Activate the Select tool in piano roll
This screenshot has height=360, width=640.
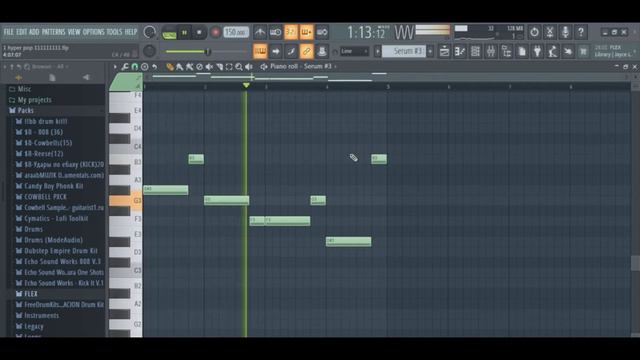pyautogui.click(x=229, y=67)
